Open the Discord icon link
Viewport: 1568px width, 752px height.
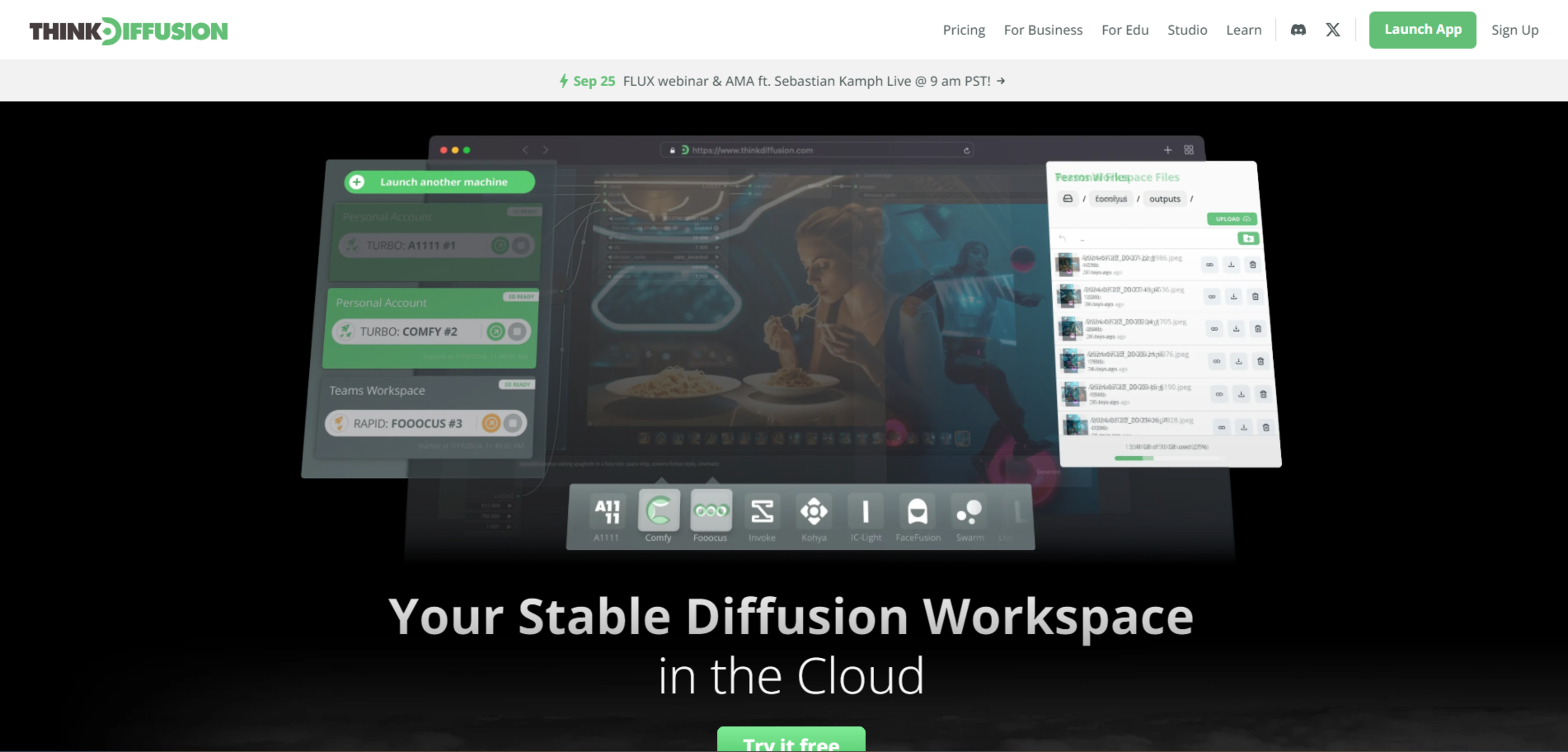pyautogui.click(x=1298, y=30)
